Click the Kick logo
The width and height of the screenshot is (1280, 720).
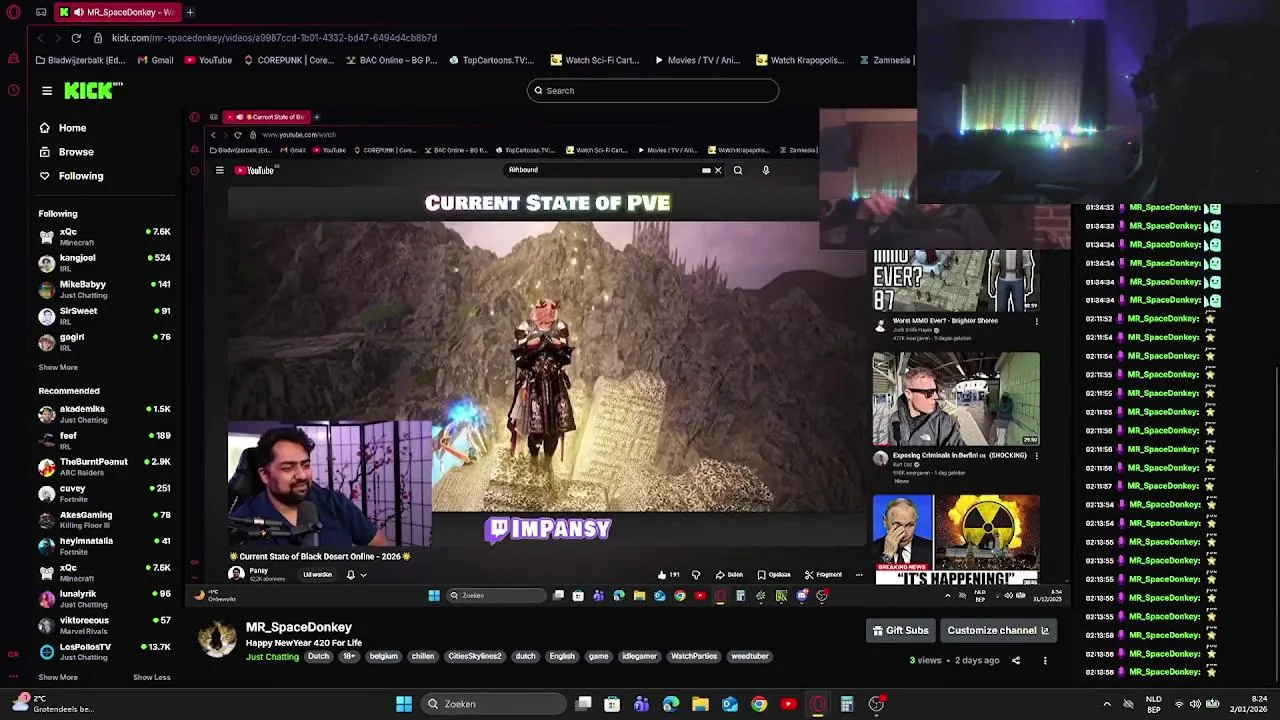[x=93, y=91]
